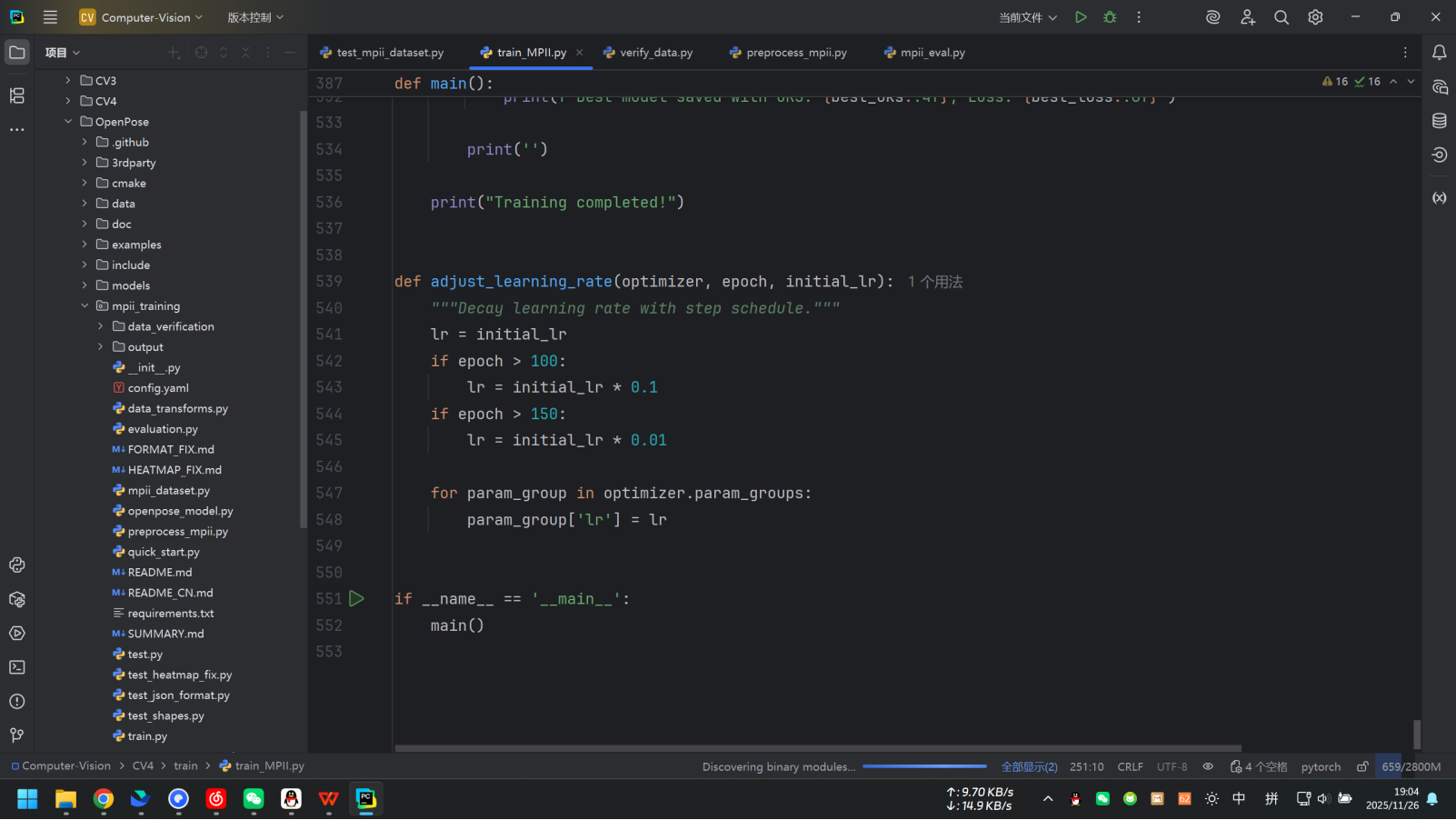Open the Computer-Vision project dropdown
1456x820 pixels.
[141, 17]
